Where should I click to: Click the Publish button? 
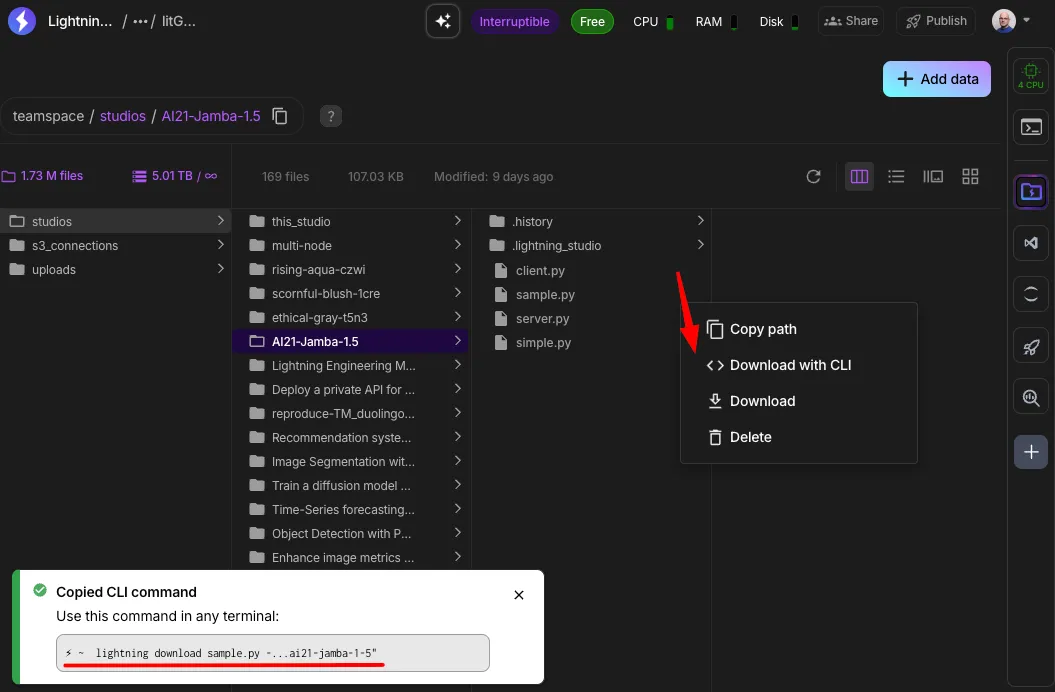(x=936, y=21)
